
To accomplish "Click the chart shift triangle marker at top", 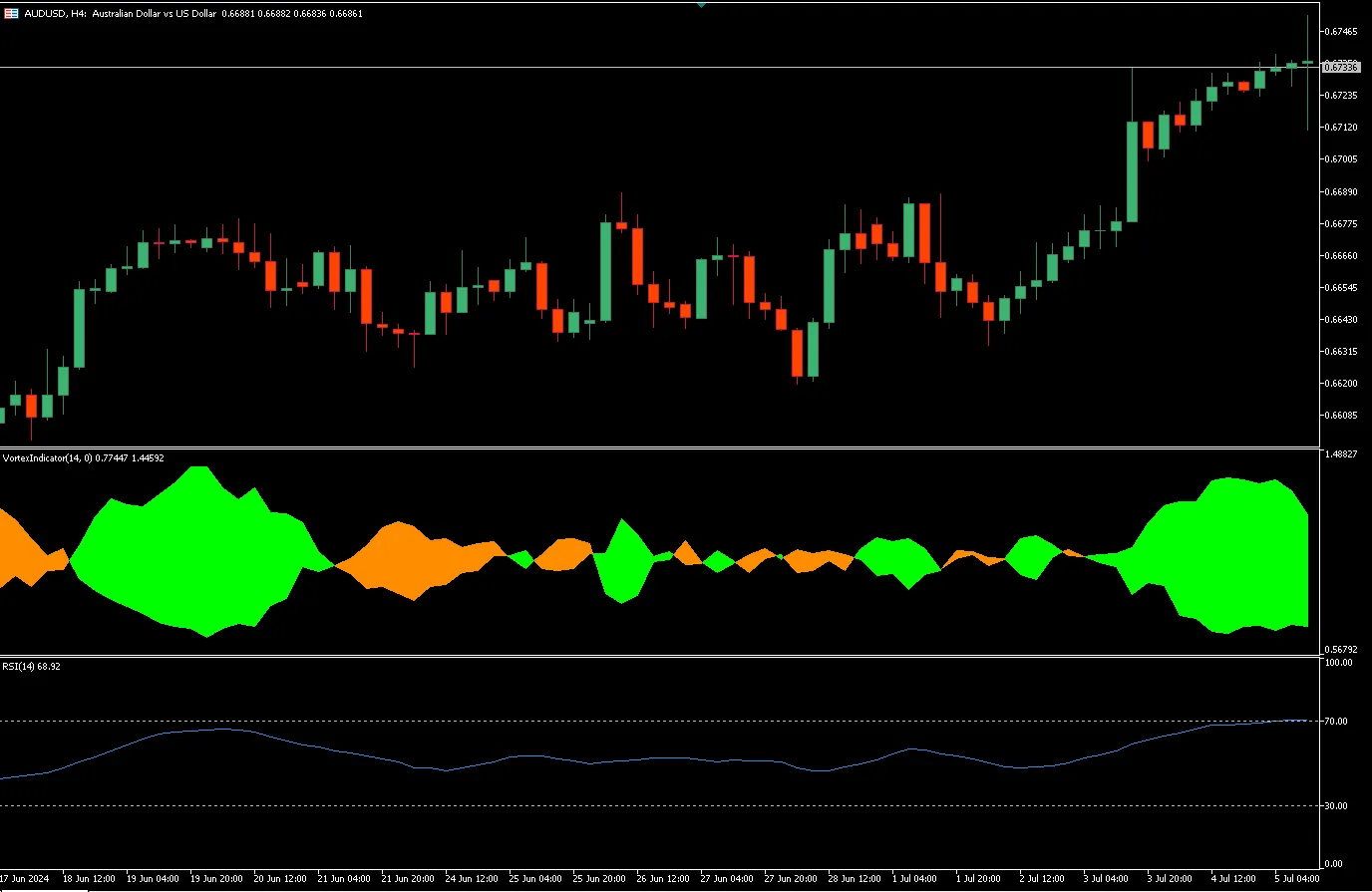I will pyautogui.click(x=701, y=4).
